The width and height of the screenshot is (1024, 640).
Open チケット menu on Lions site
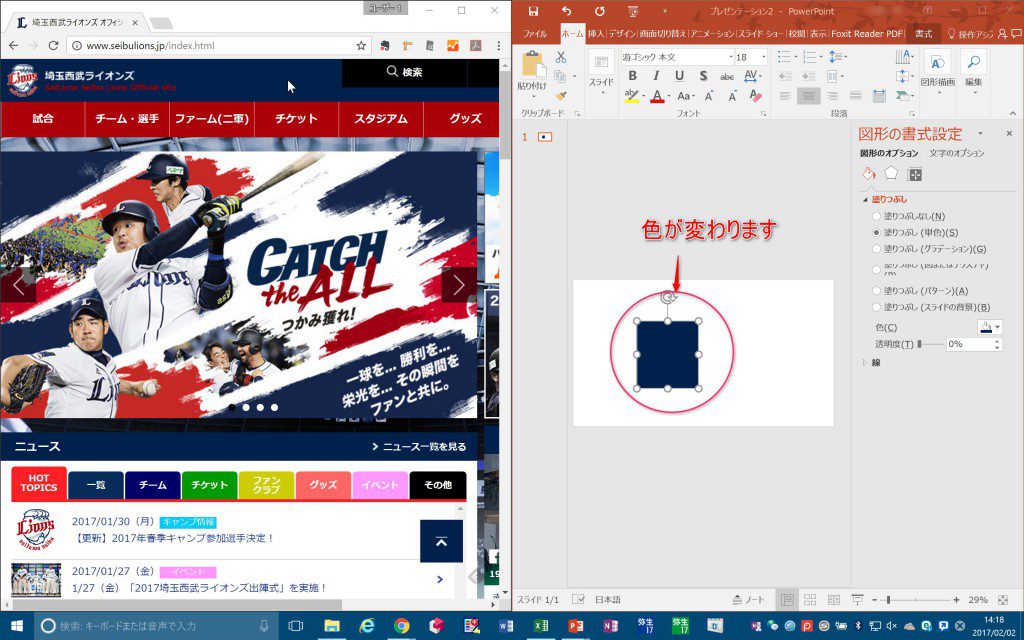296,119
